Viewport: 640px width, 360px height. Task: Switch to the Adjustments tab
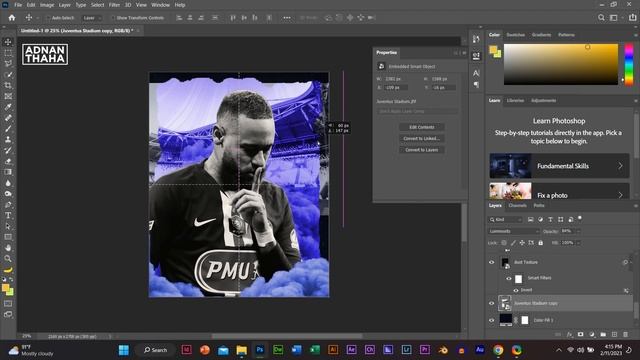[x=543, y=100]
